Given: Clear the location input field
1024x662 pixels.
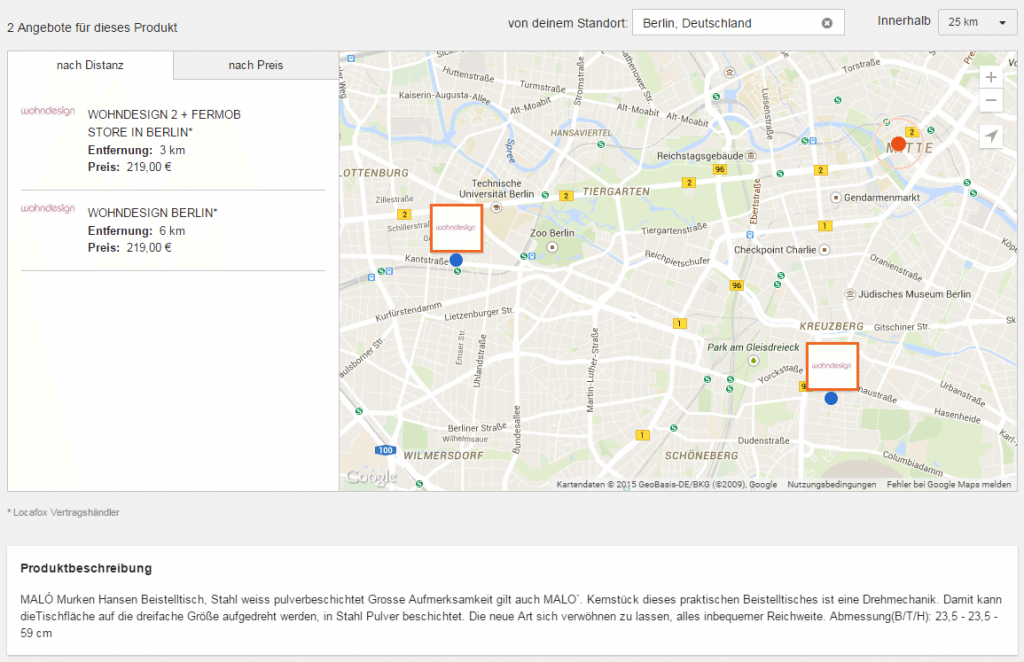Looking at the screenshot, I should tap(827, 21).
